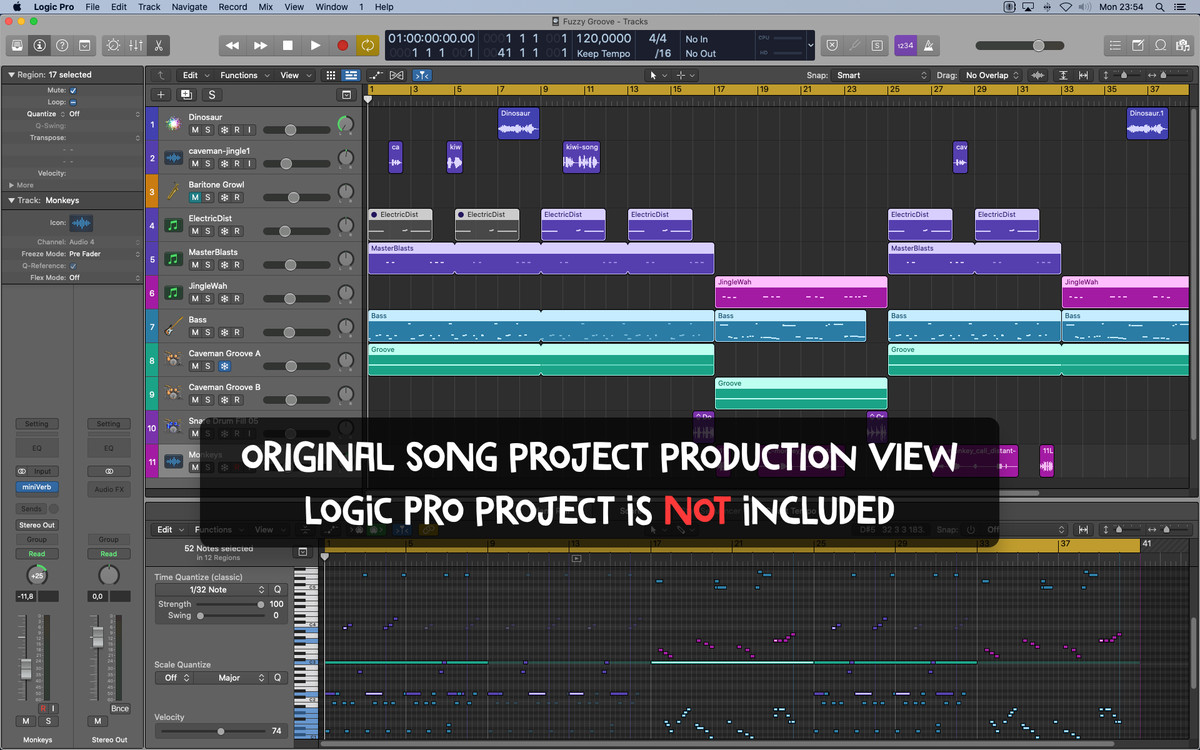Viewport: 1200px width, 750px height.
Task: Toggle the purple count-in 1234 button
Action: pos(904,45)
